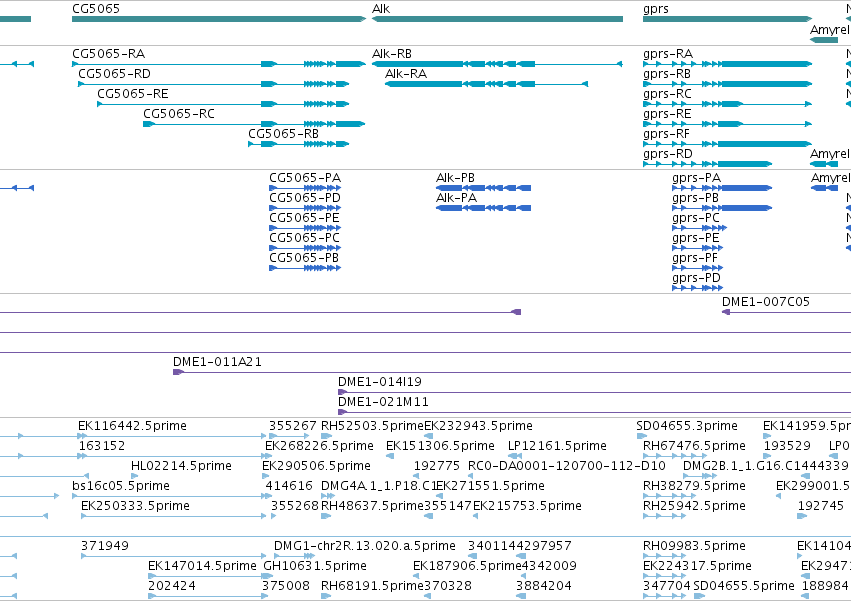Select the SD04655.5prime label
851x601 pixels.
[x=744, y=586]
